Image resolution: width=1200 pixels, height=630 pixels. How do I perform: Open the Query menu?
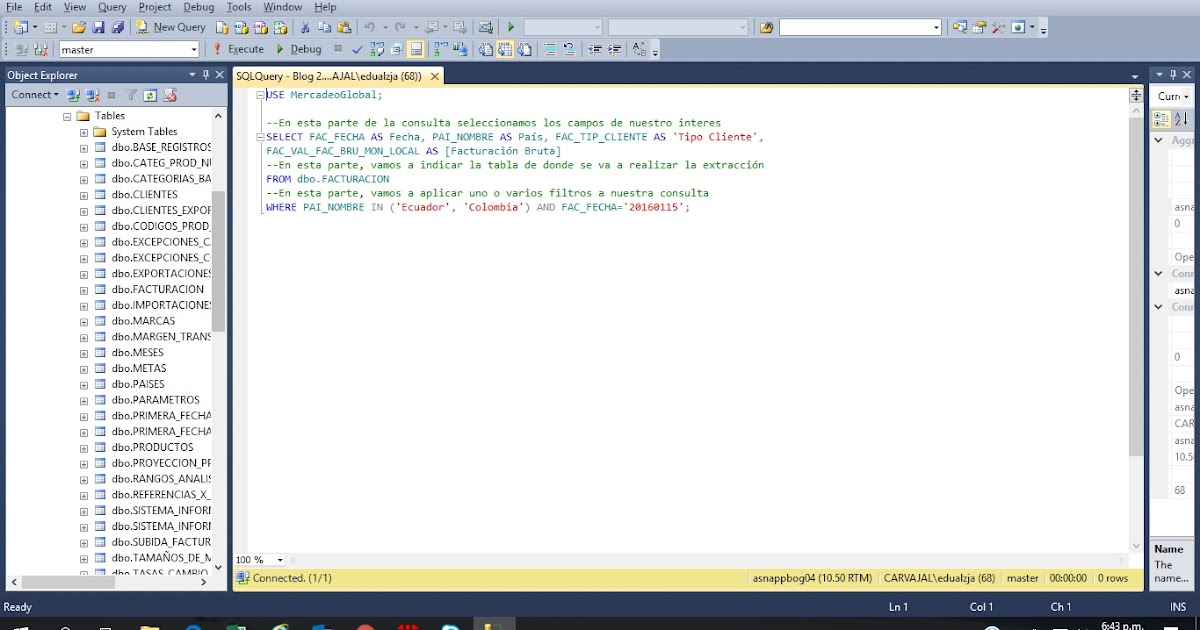click(111, 7)
